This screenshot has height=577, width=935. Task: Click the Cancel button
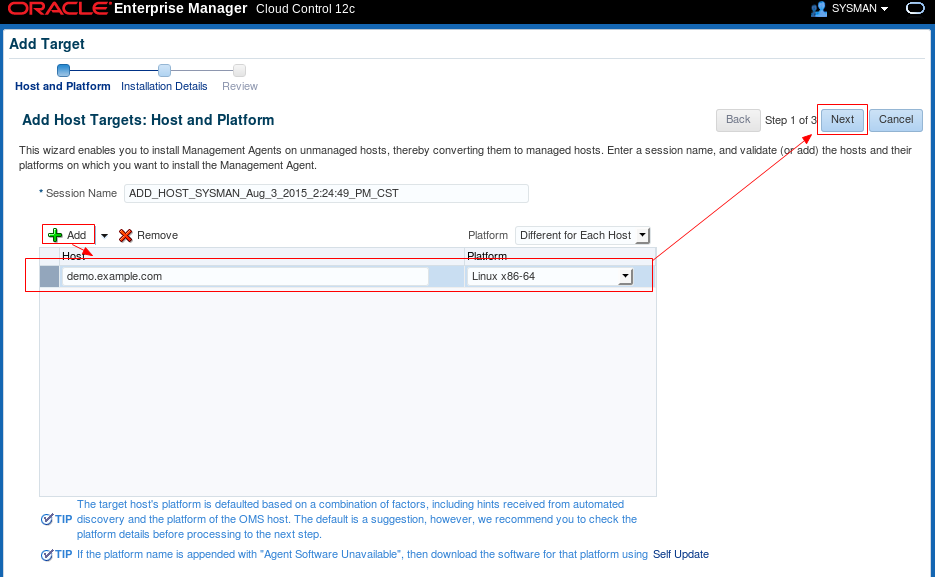click(x=896, y=120)
